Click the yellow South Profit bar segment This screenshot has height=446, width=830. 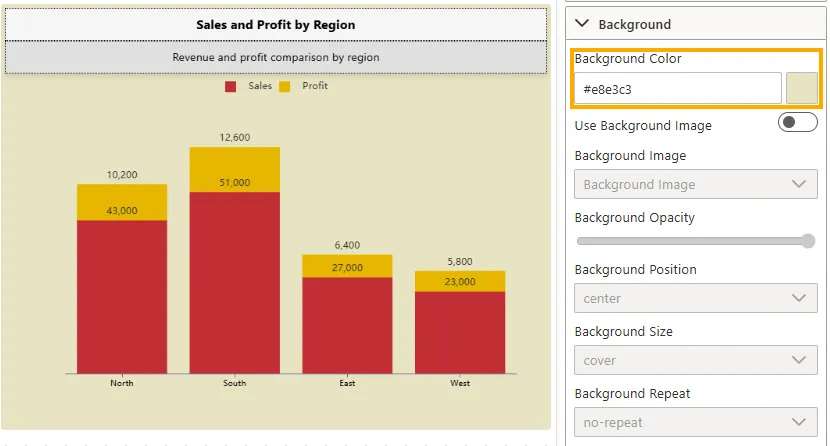pyautogui.click(x=235, y=166)
